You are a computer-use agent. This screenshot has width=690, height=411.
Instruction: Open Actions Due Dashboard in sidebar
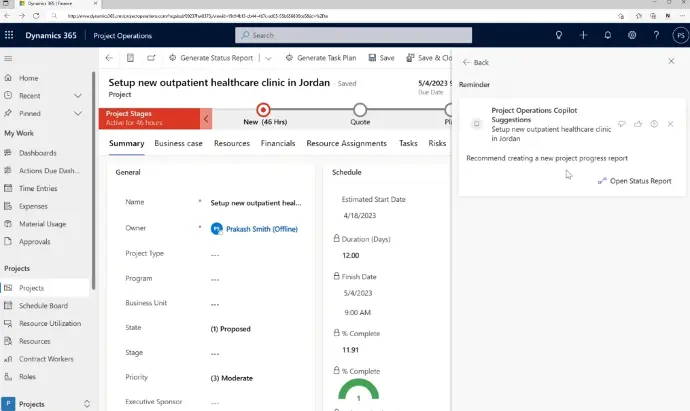(x=49, y=170)
